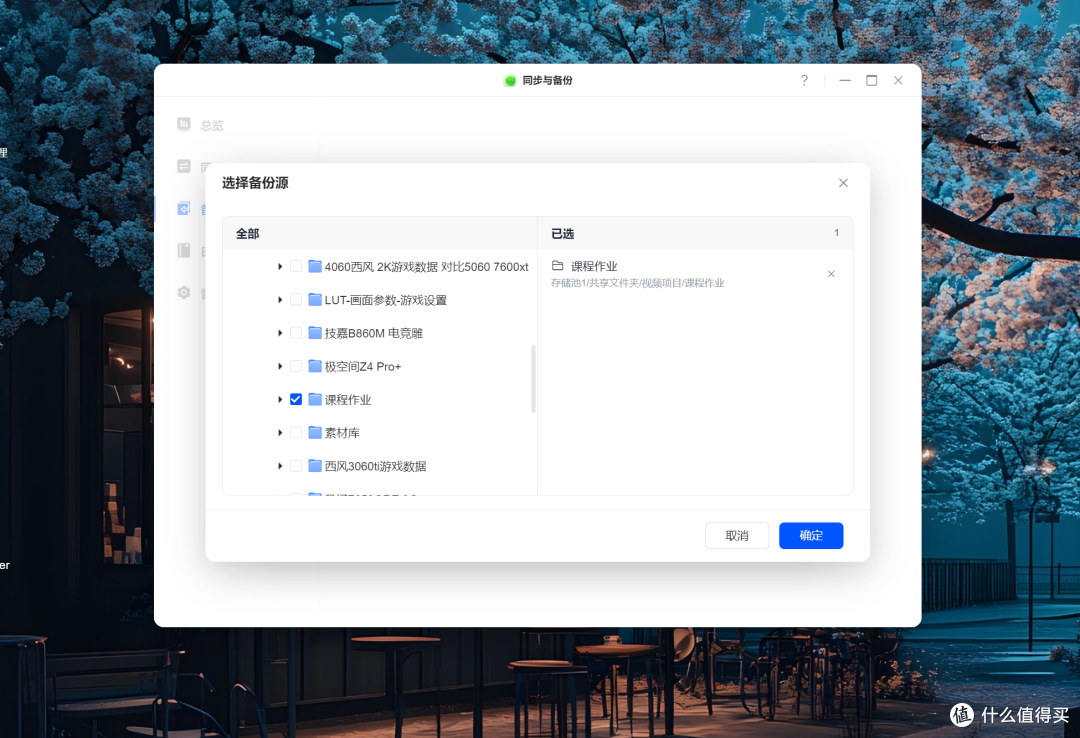Expand the 技嘉B860M 电竞雕 folder

(280, 333)
